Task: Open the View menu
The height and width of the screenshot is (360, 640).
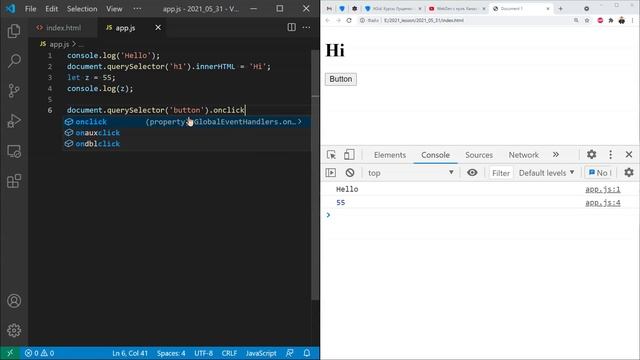Action: pos(114,9)
